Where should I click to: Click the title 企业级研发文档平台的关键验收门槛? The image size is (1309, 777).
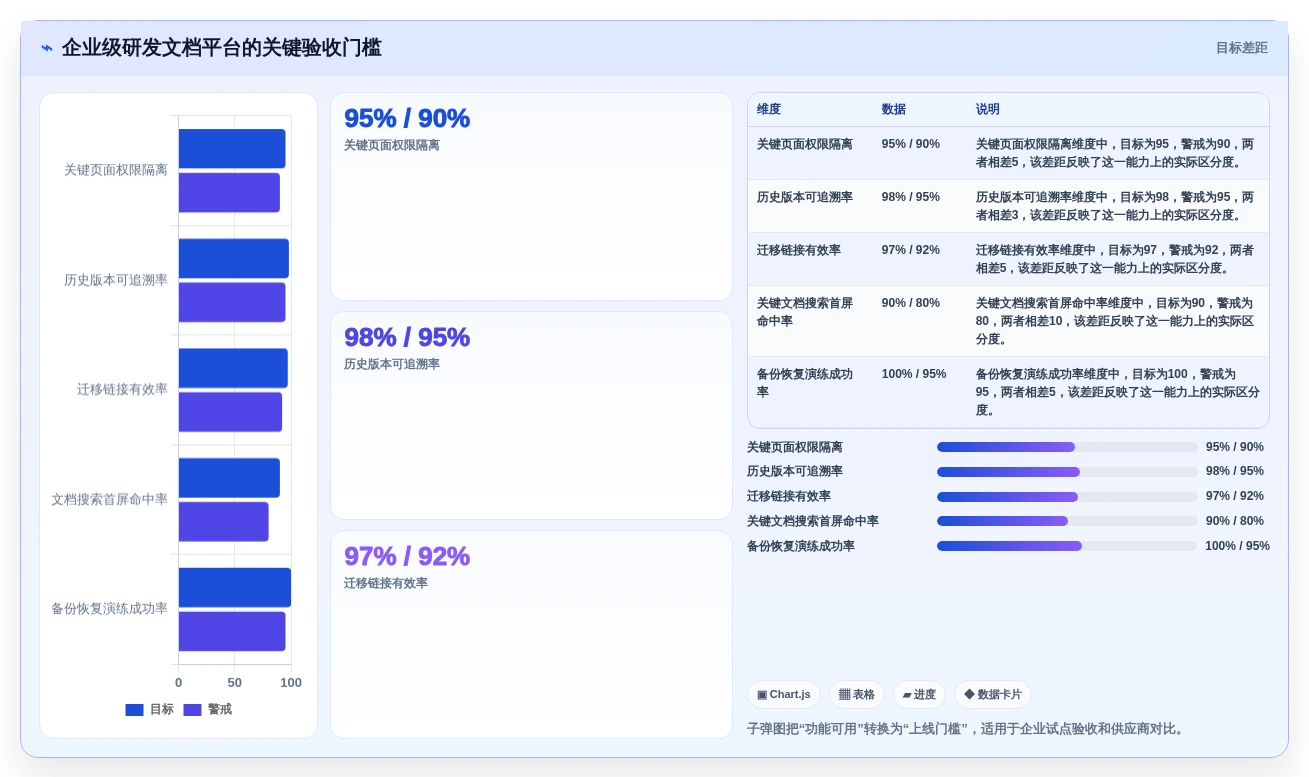221,48
